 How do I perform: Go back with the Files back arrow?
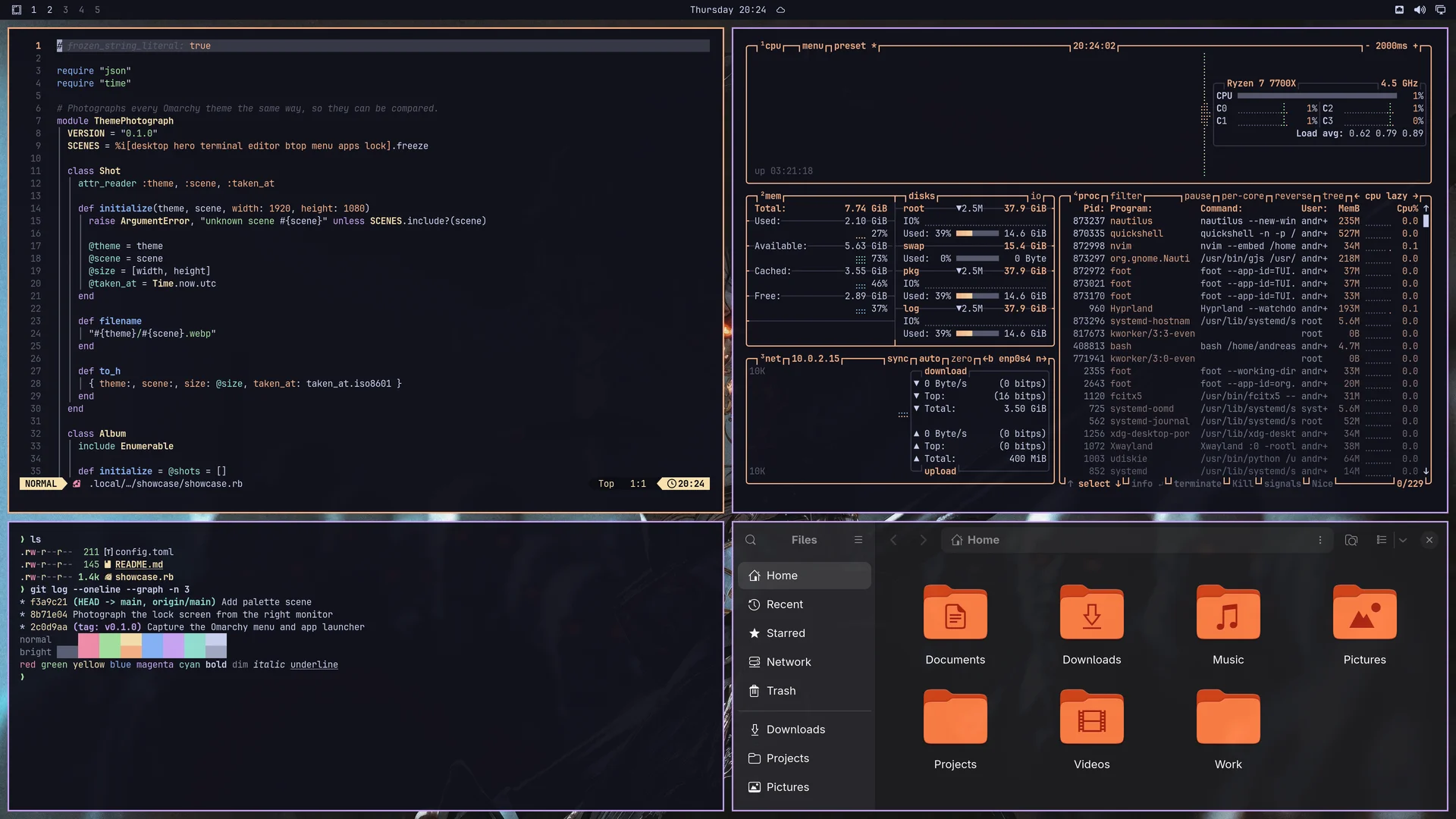893,540
